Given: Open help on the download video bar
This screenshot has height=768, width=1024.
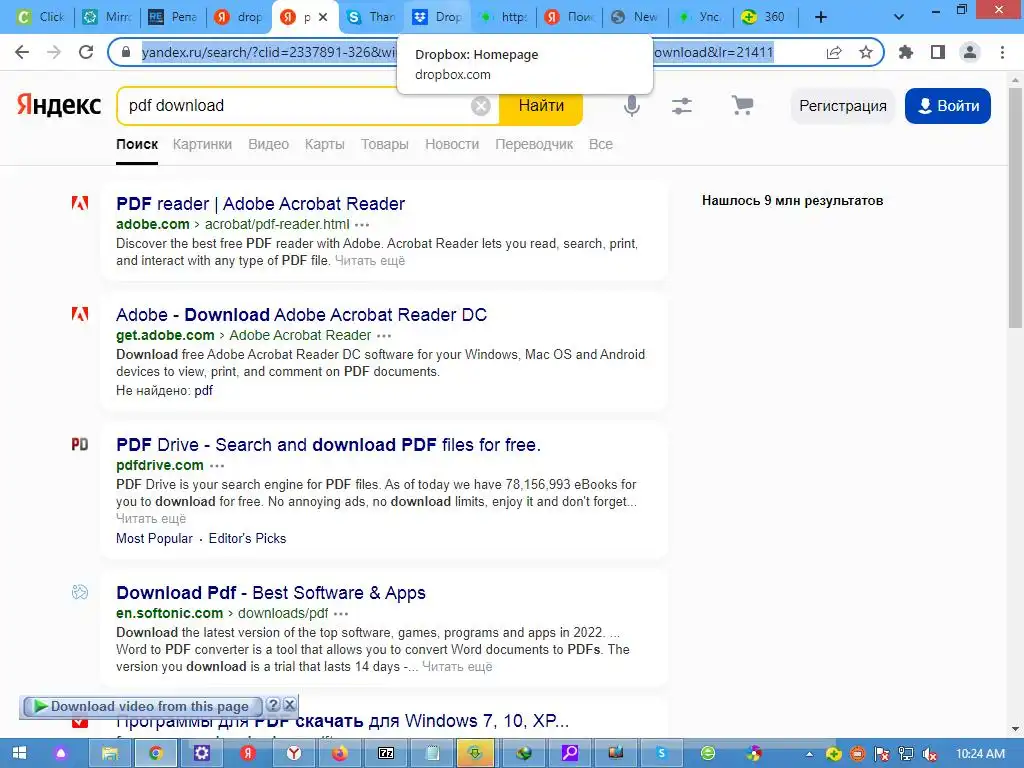Looking at the screenshot, I should (x=274, y=705).
